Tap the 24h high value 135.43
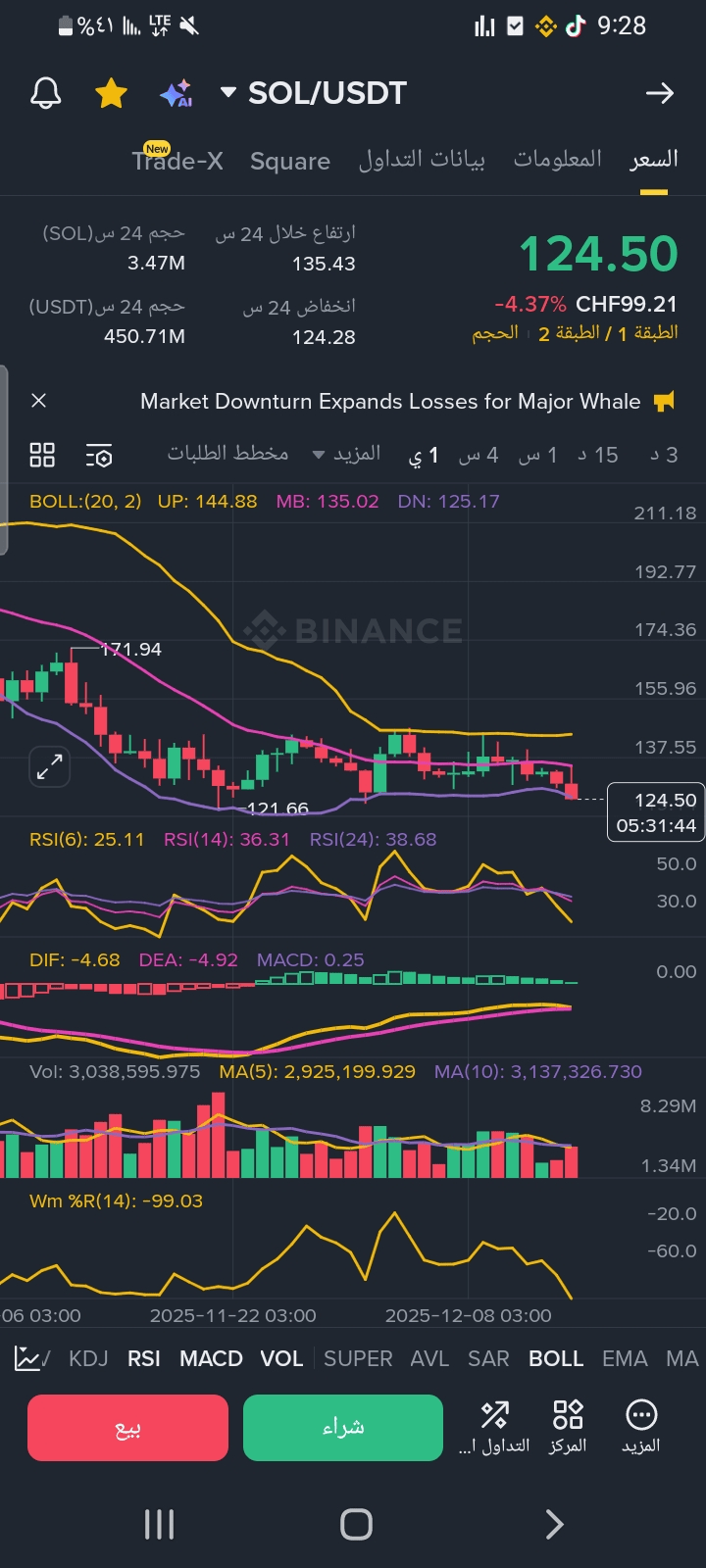The height and width of the screenshot is (1568, 706). 324,264
